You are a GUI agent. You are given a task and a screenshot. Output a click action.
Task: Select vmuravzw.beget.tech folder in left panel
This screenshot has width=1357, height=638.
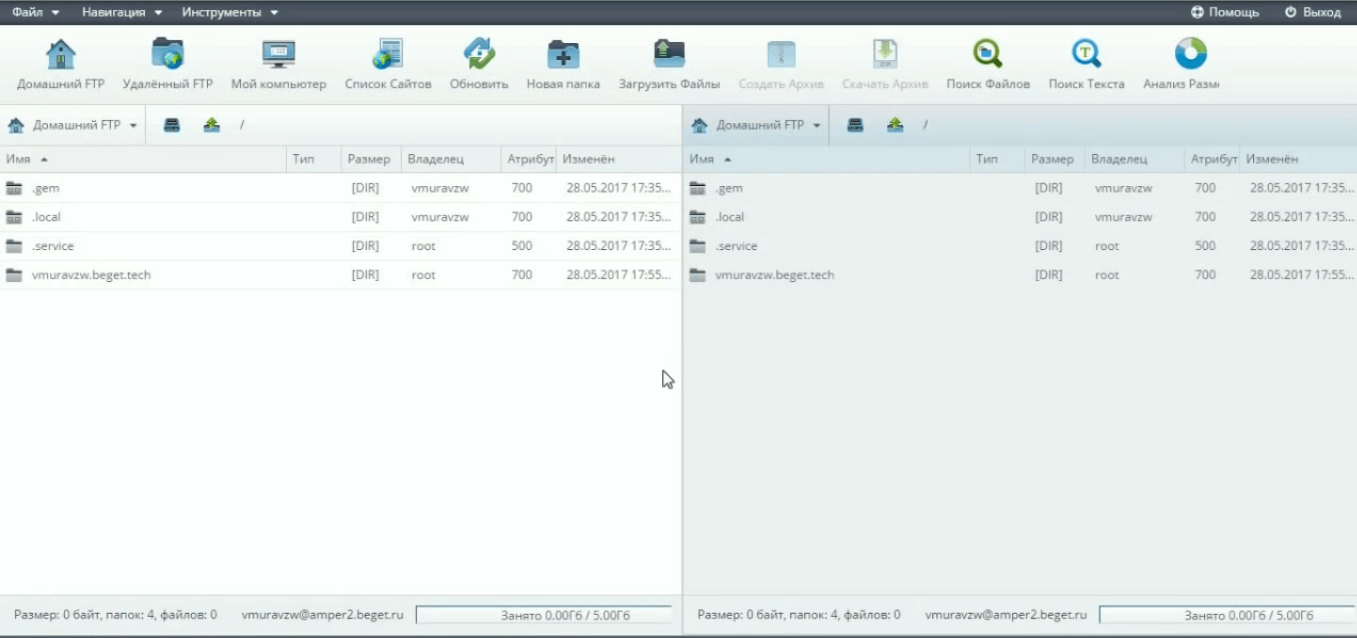pyautogui.click(x=91, y=275)
